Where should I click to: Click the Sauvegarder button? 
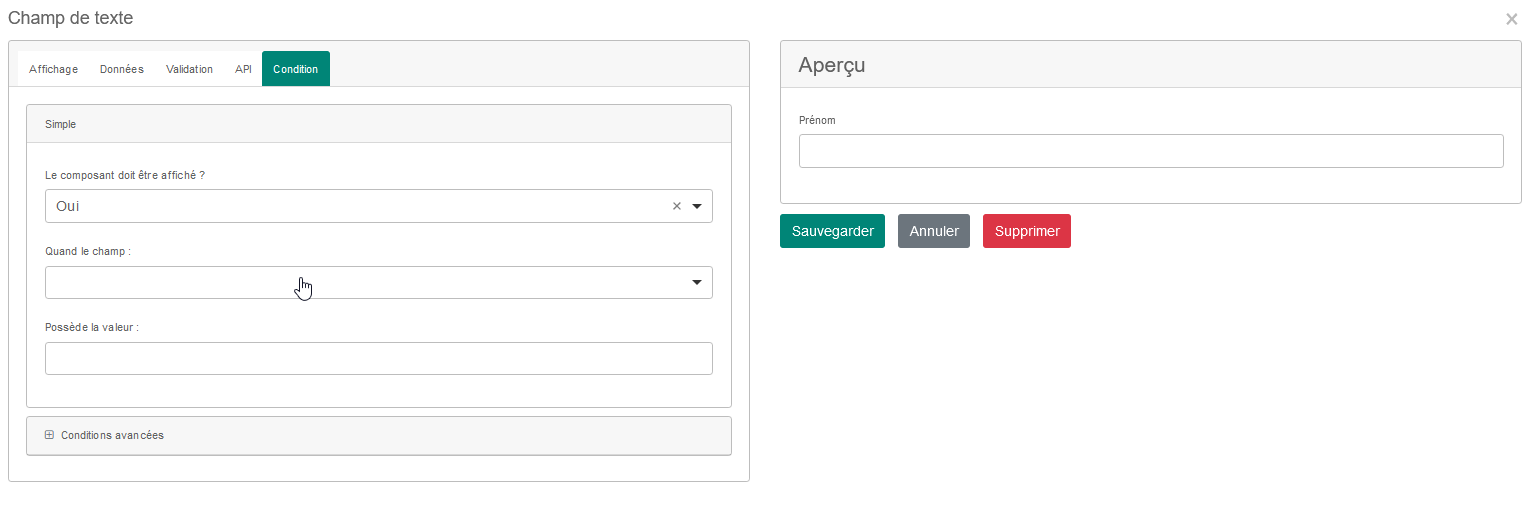(x=832, y=231)
